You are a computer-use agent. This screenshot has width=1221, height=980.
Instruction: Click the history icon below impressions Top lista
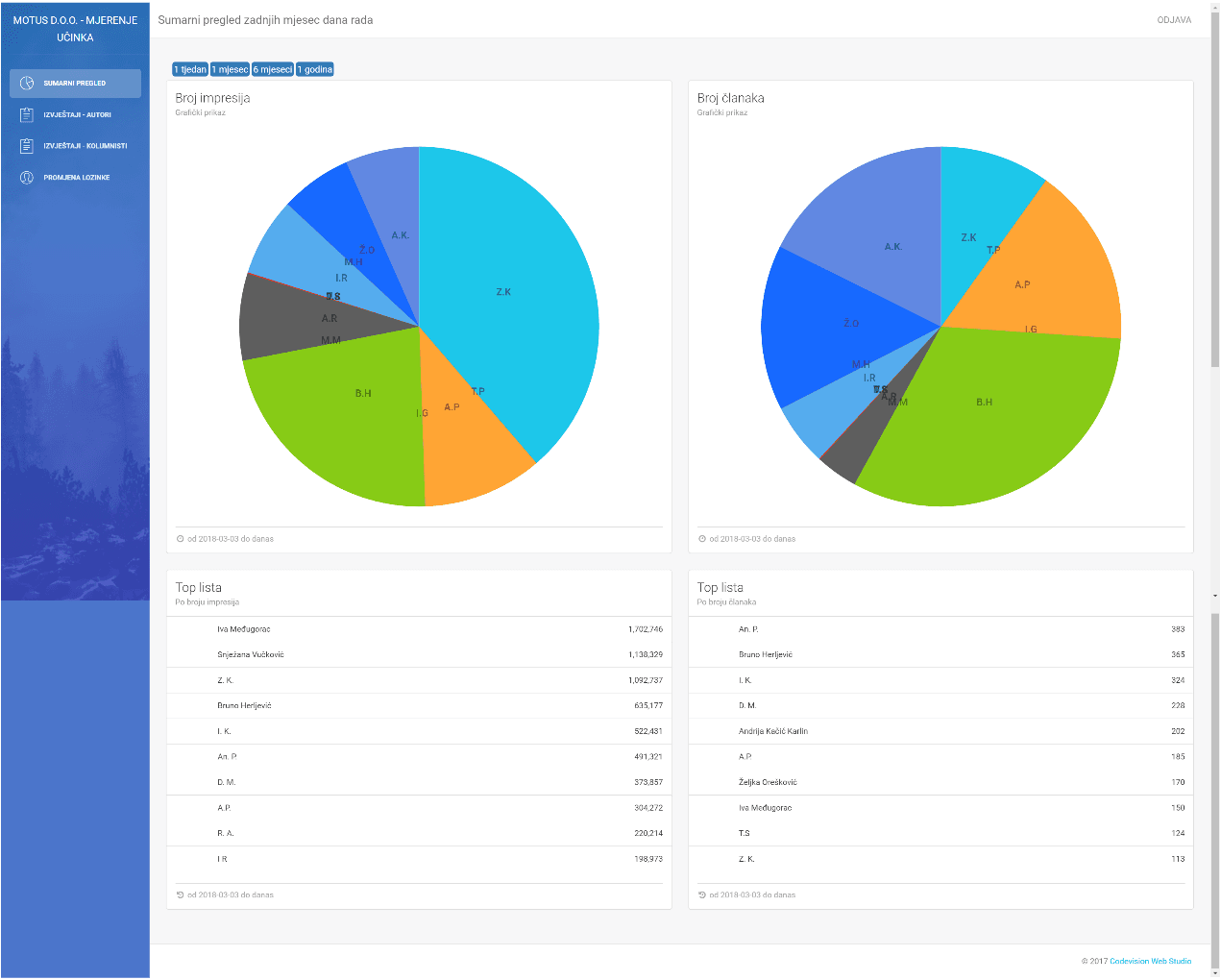[x=180, y=894]
